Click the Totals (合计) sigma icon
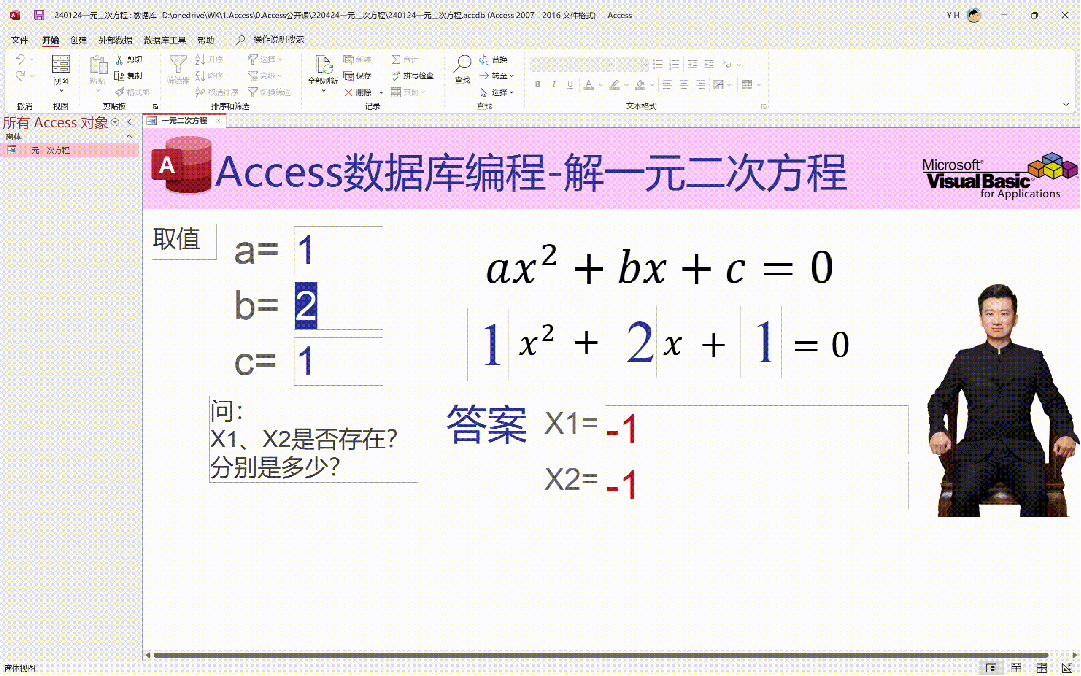This screenshot has width=1081, height=676. pyautogui.click(x=396, y=60)
